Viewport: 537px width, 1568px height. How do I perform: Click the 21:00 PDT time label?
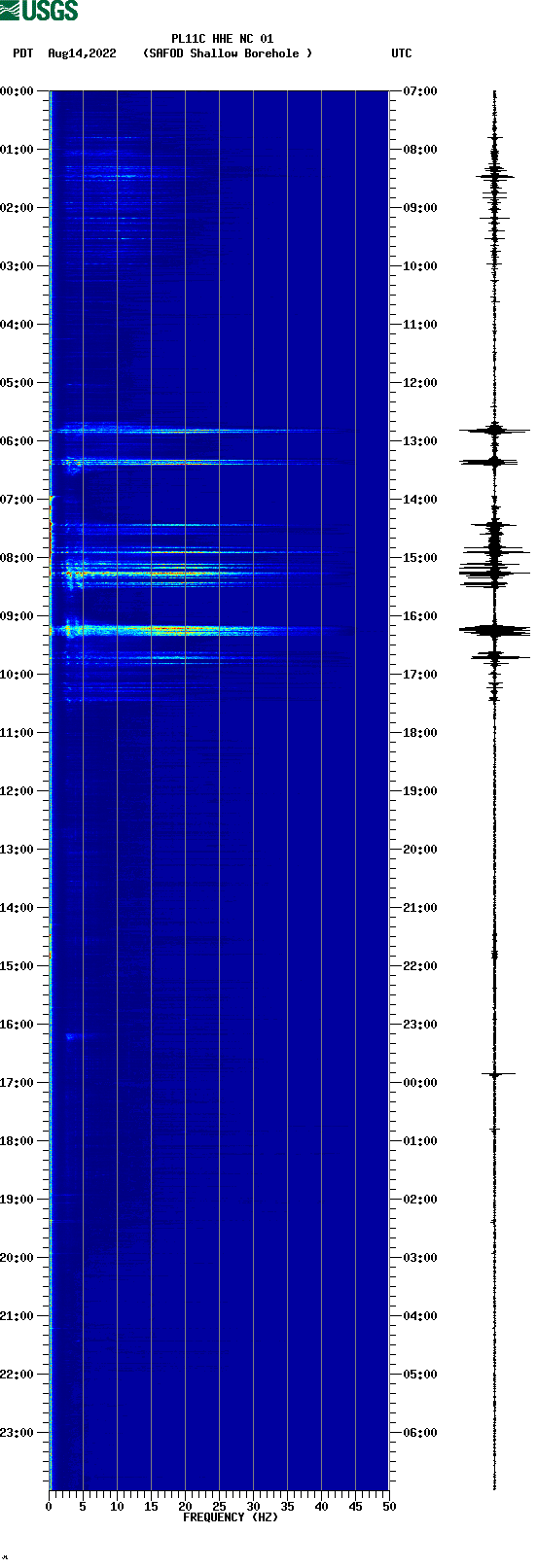point(18,1316)
